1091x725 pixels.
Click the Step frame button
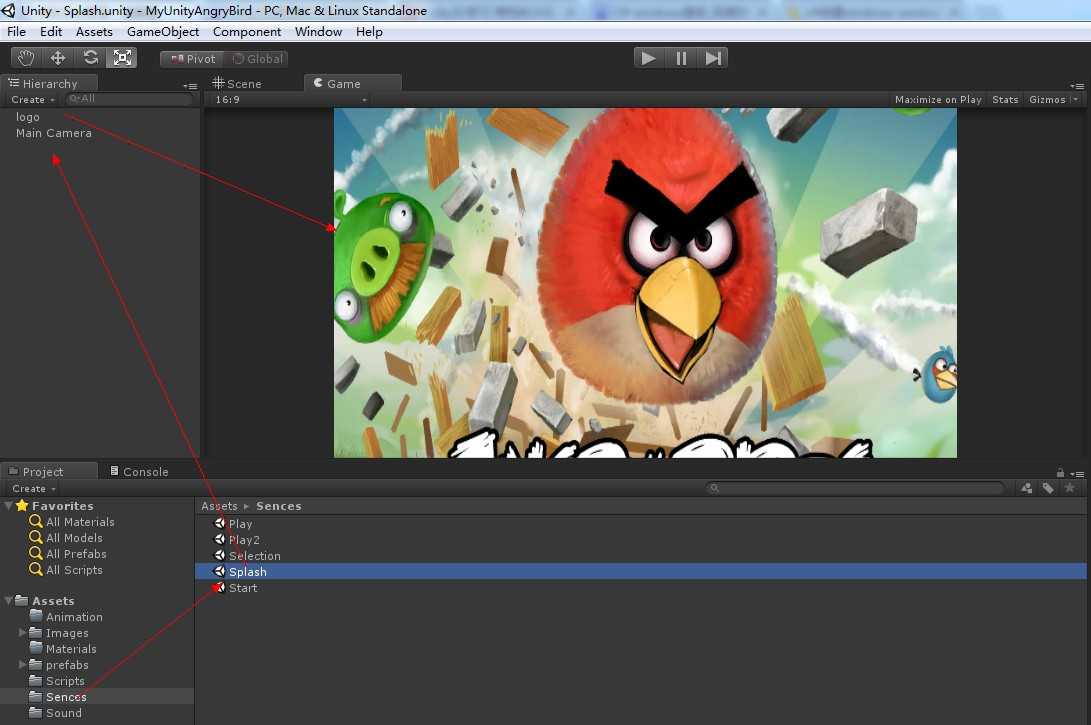[x=713, y=58]
